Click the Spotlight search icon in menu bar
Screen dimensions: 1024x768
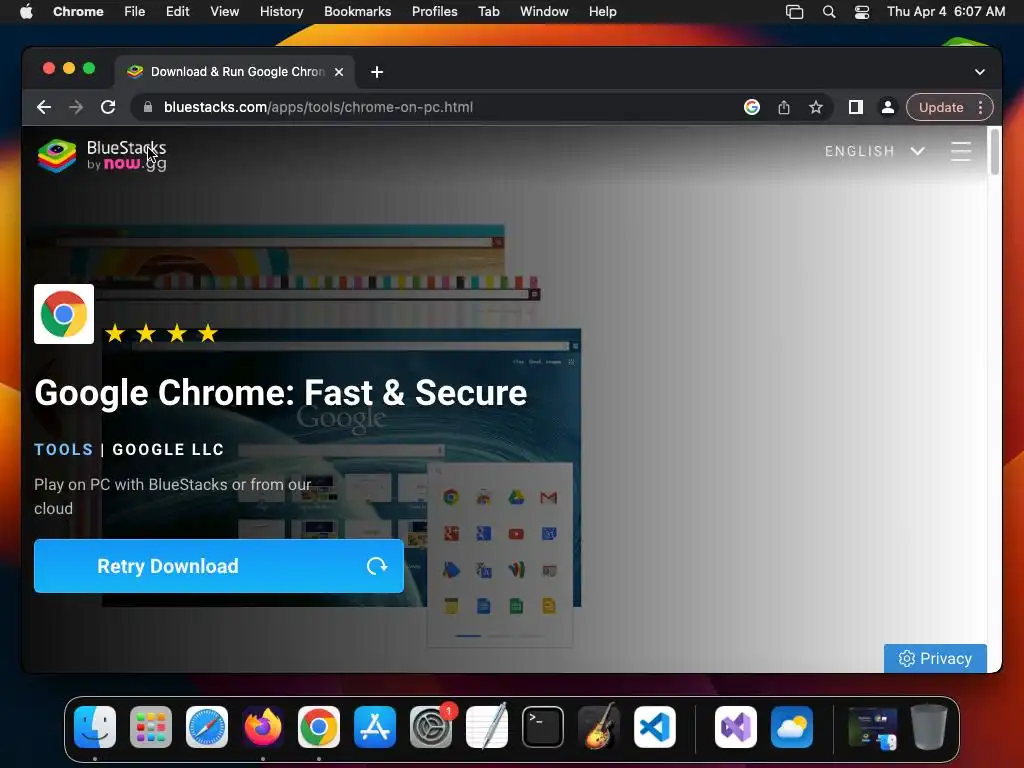coord(829,12)
